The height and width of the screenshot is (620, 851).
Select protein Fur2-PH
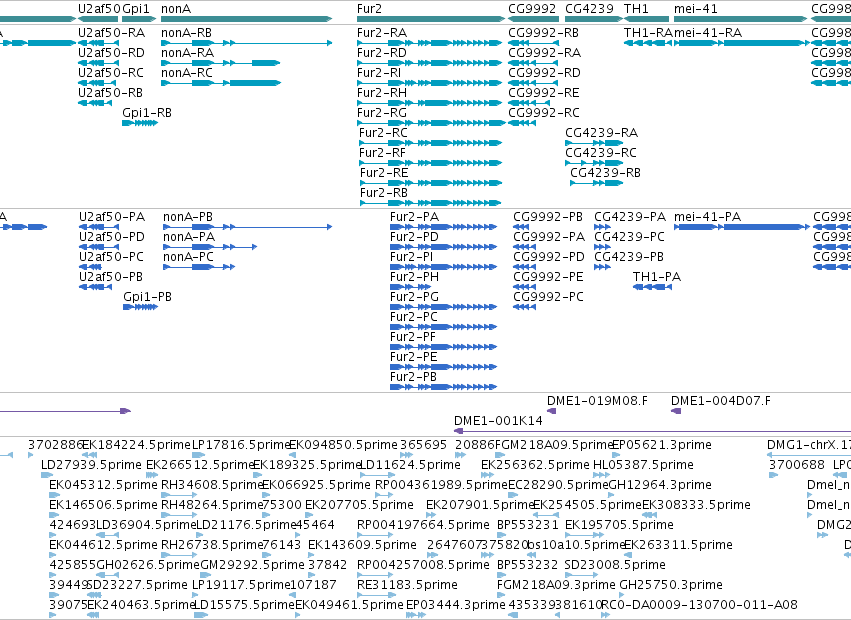(x=410, y=287)
